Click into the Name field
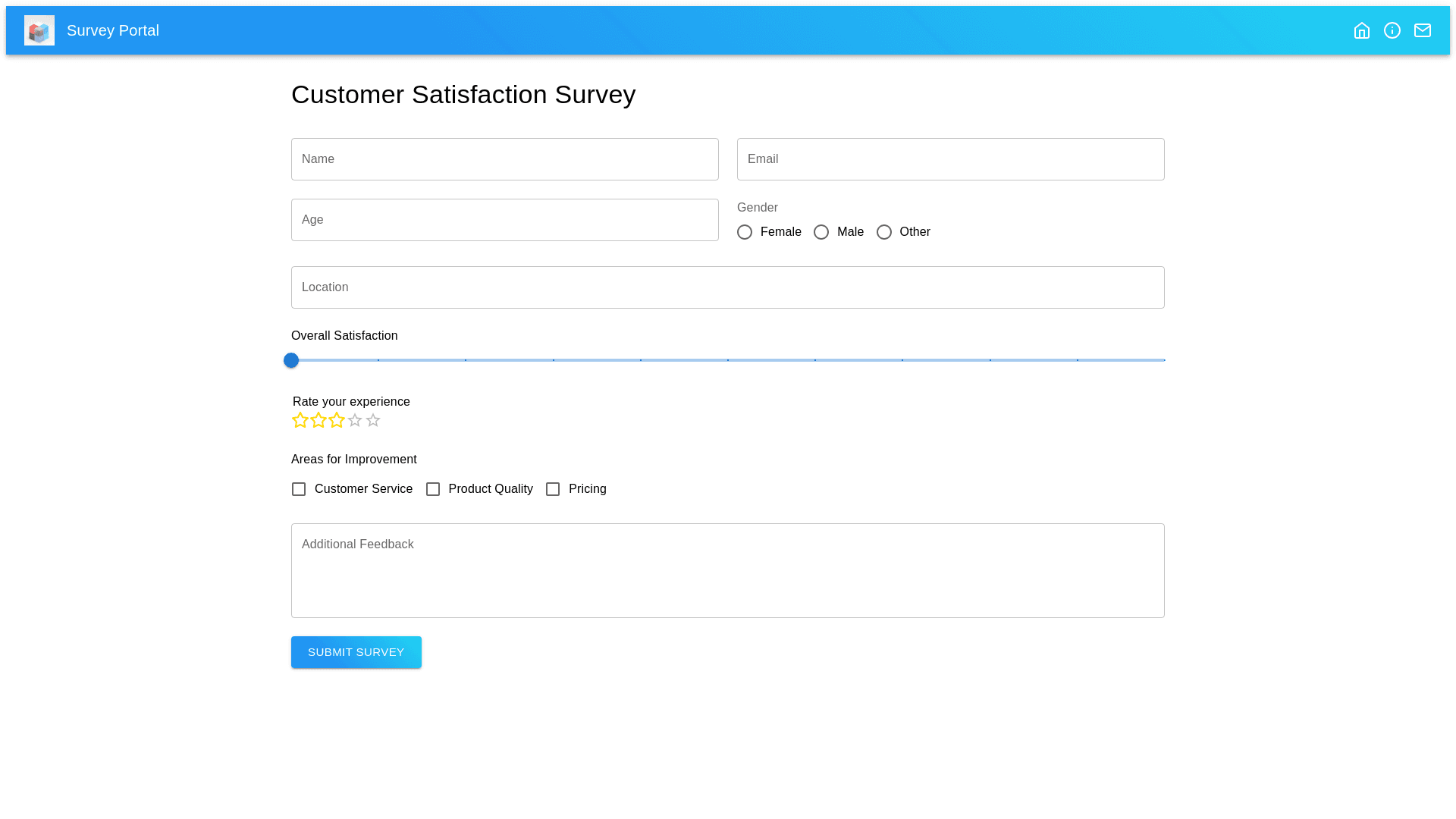This screenshot has height=819, width=1456. [504, 159]
